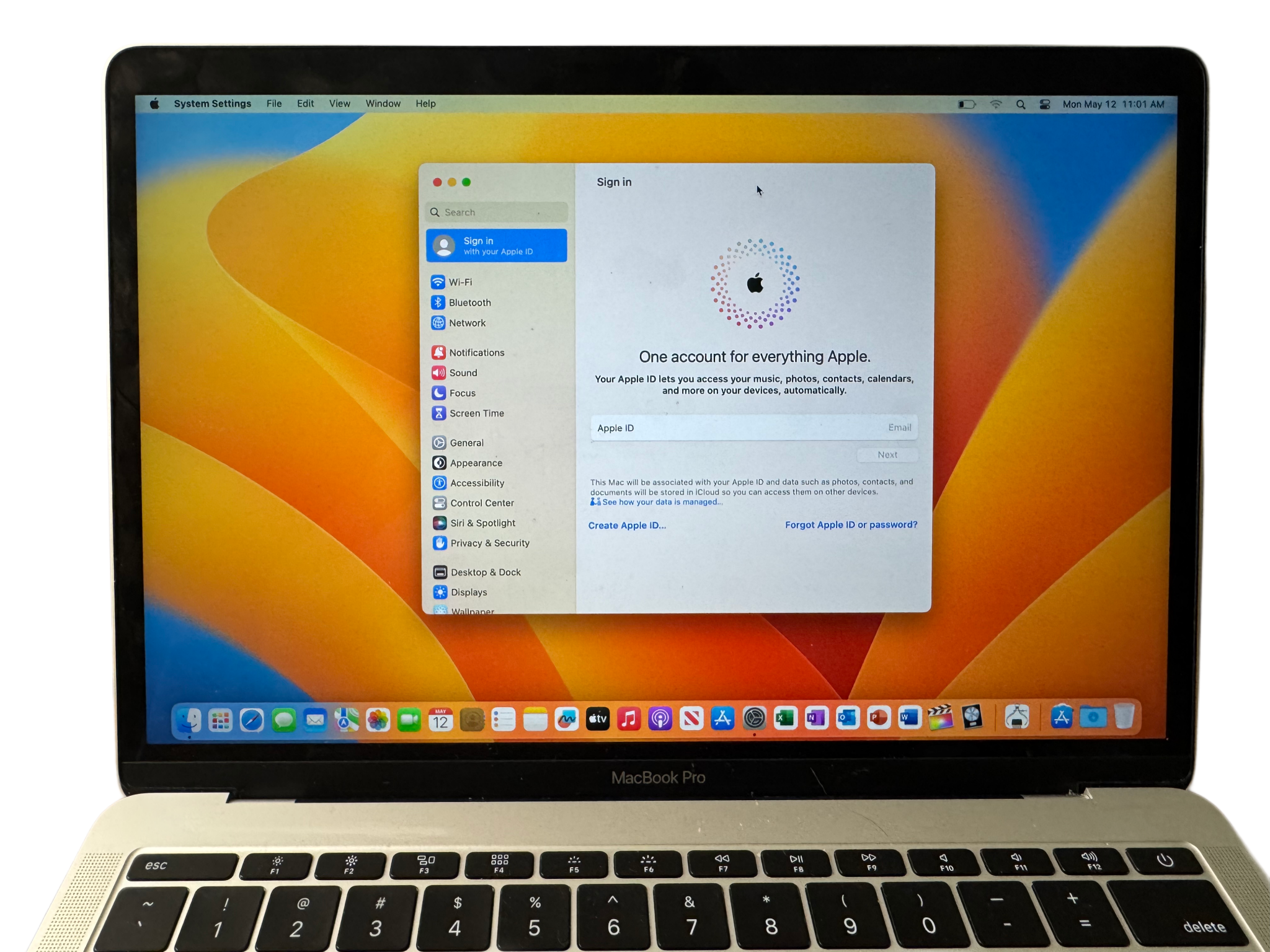Open Launchpad in the Dock

click(220, 720)
